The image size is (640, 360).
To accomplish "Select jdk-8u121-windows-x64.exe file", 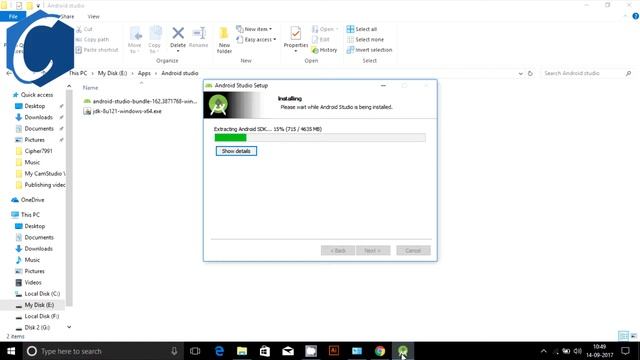I will [x=122, y=111].
